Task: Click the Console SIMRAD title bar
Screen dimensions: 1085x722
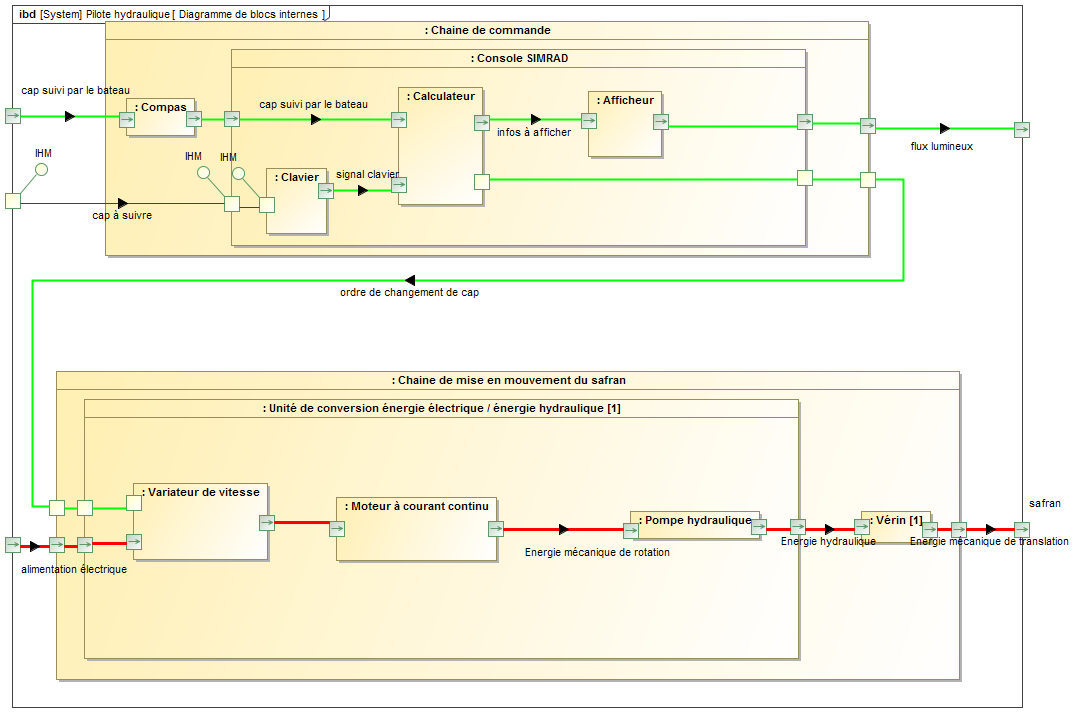Action: tap(519, 59)
